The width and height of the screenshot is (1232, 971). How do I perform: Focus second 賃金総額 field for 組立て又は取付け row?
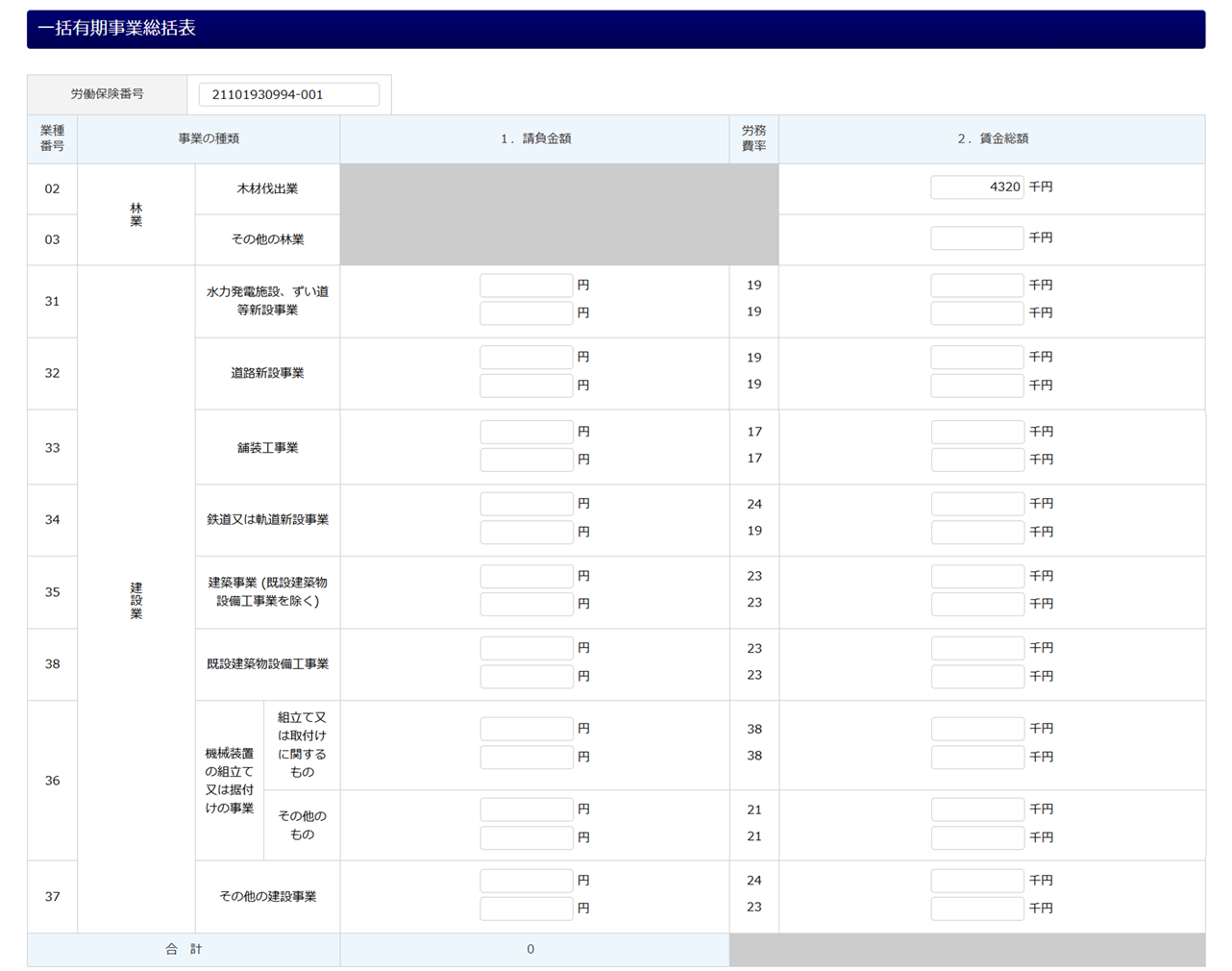coord(976,757)
